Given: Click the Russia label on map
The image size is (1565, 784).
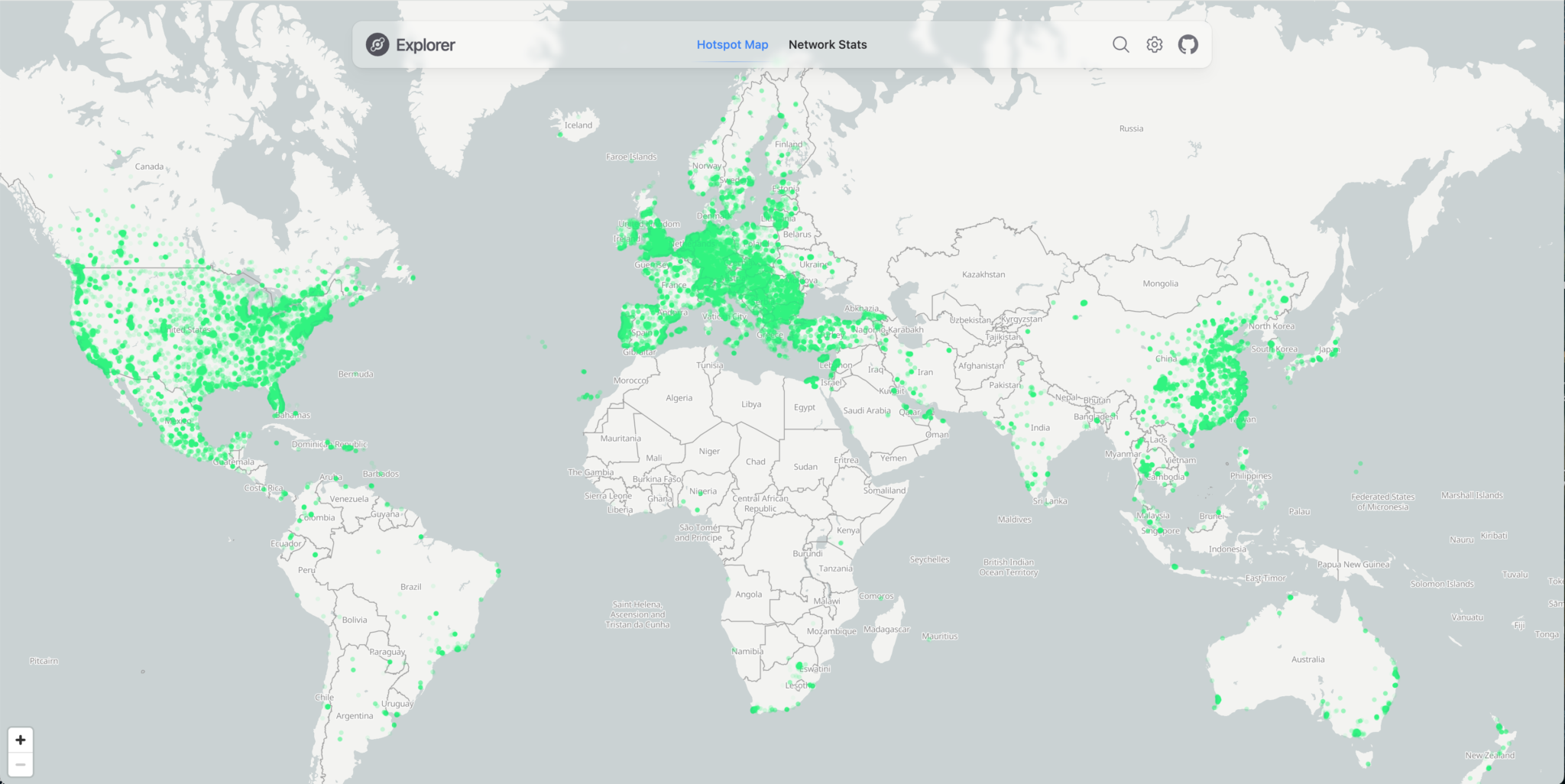Looking at the screenshot, I should click(1131, 129).
